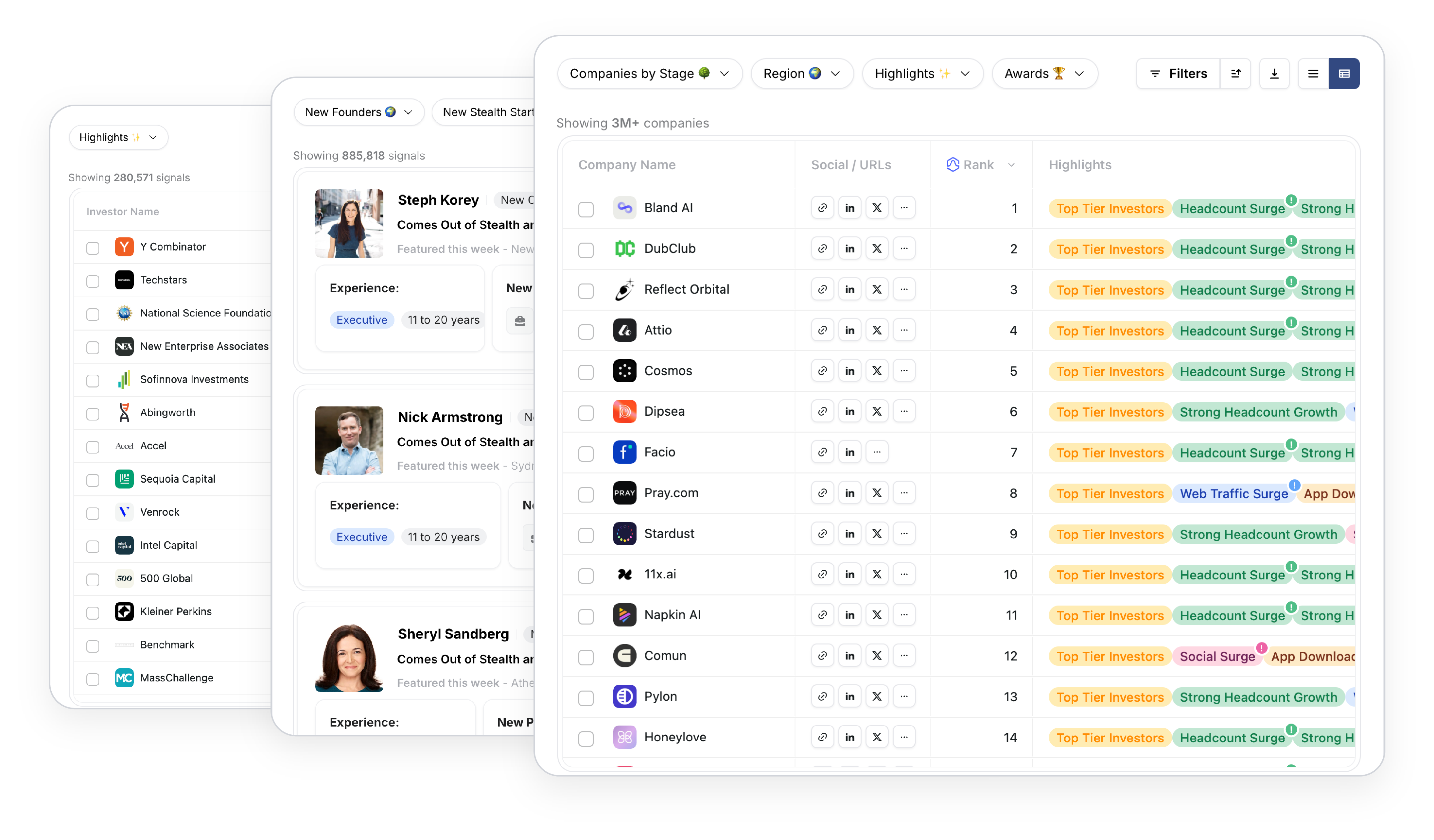Click the Company Name column header
1434x840 pixels.
click(626, 164)
